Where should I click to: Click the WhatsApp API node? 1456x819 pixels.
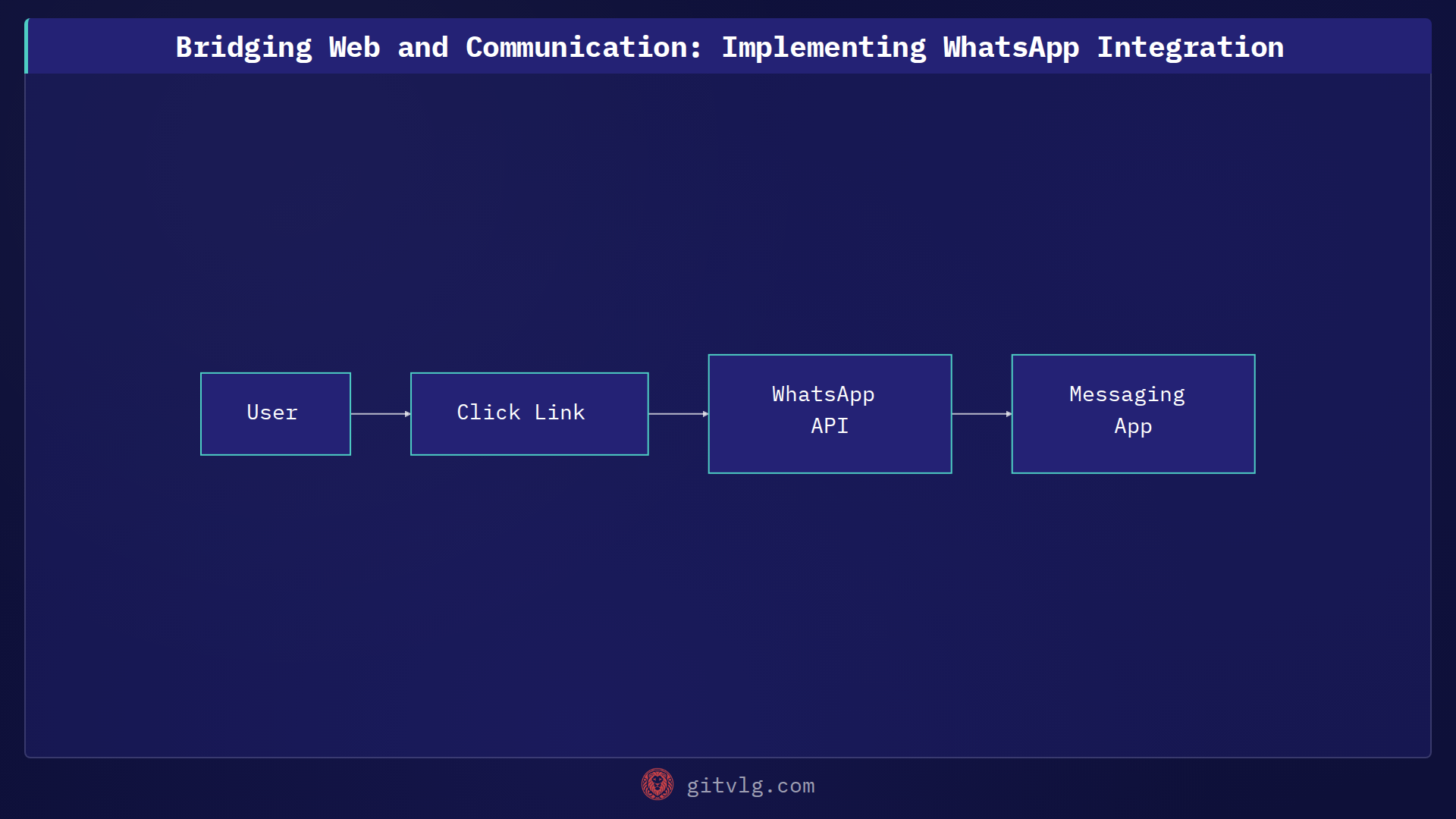(830, 413)
